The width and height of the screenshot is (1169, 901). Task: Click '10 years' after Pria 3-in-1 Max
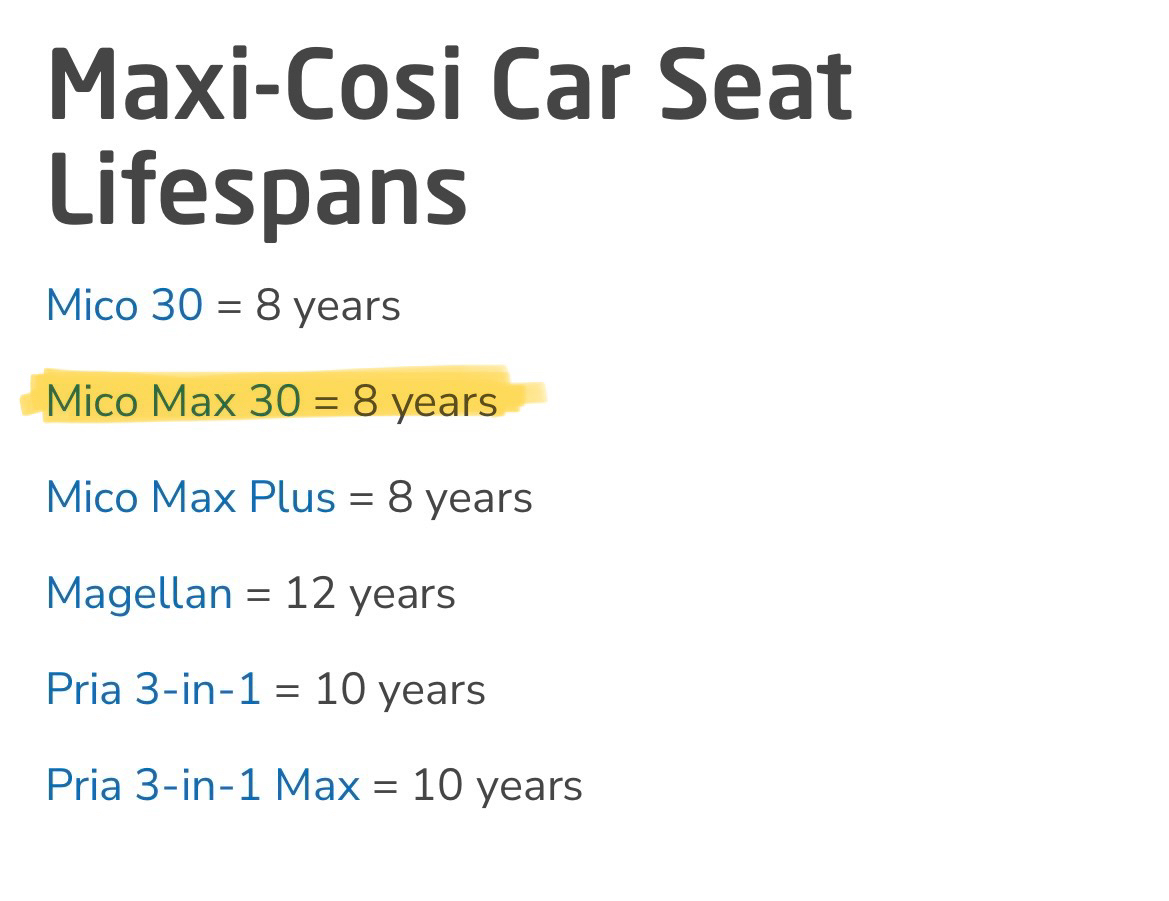pyautogui.click(x=498, y=786)
